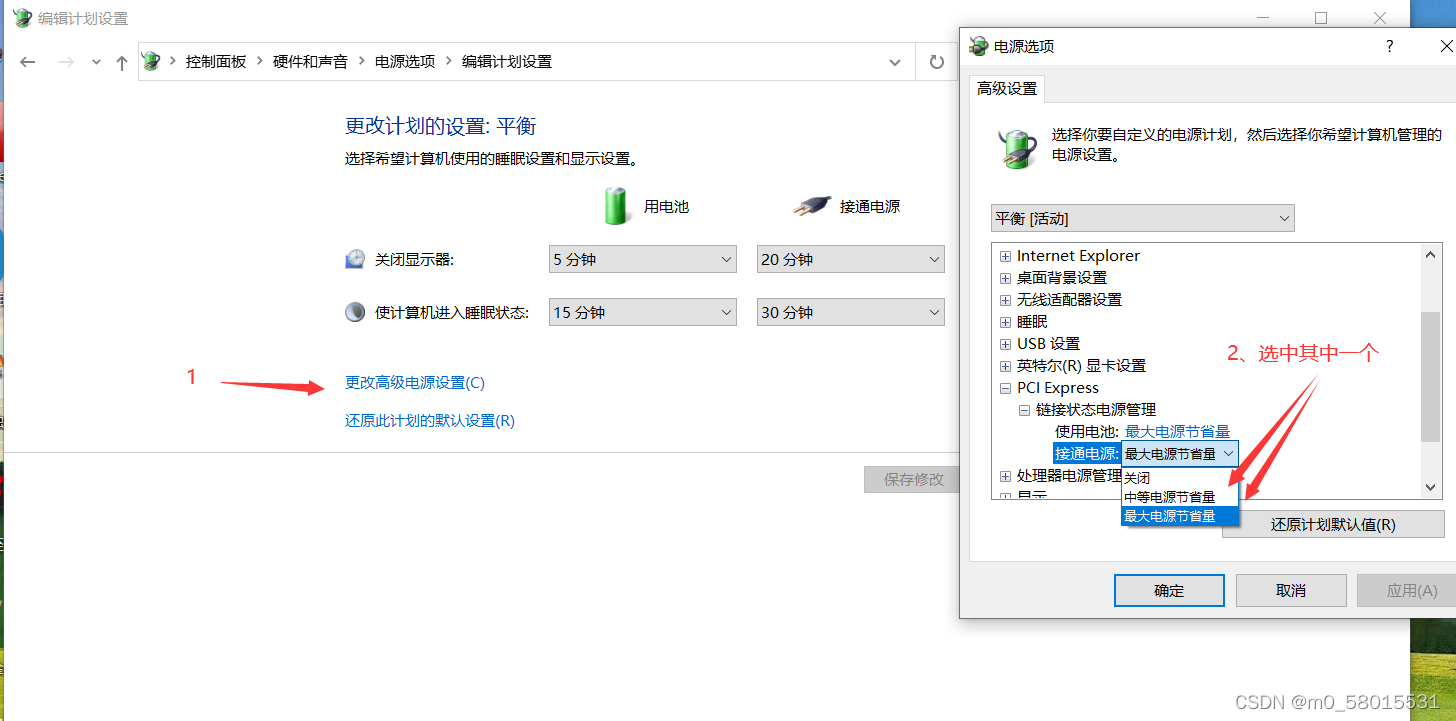This screenshot has width=1456, height=721.
Task: Go back using the Explorer back arrow
Action: click(28, 62)
